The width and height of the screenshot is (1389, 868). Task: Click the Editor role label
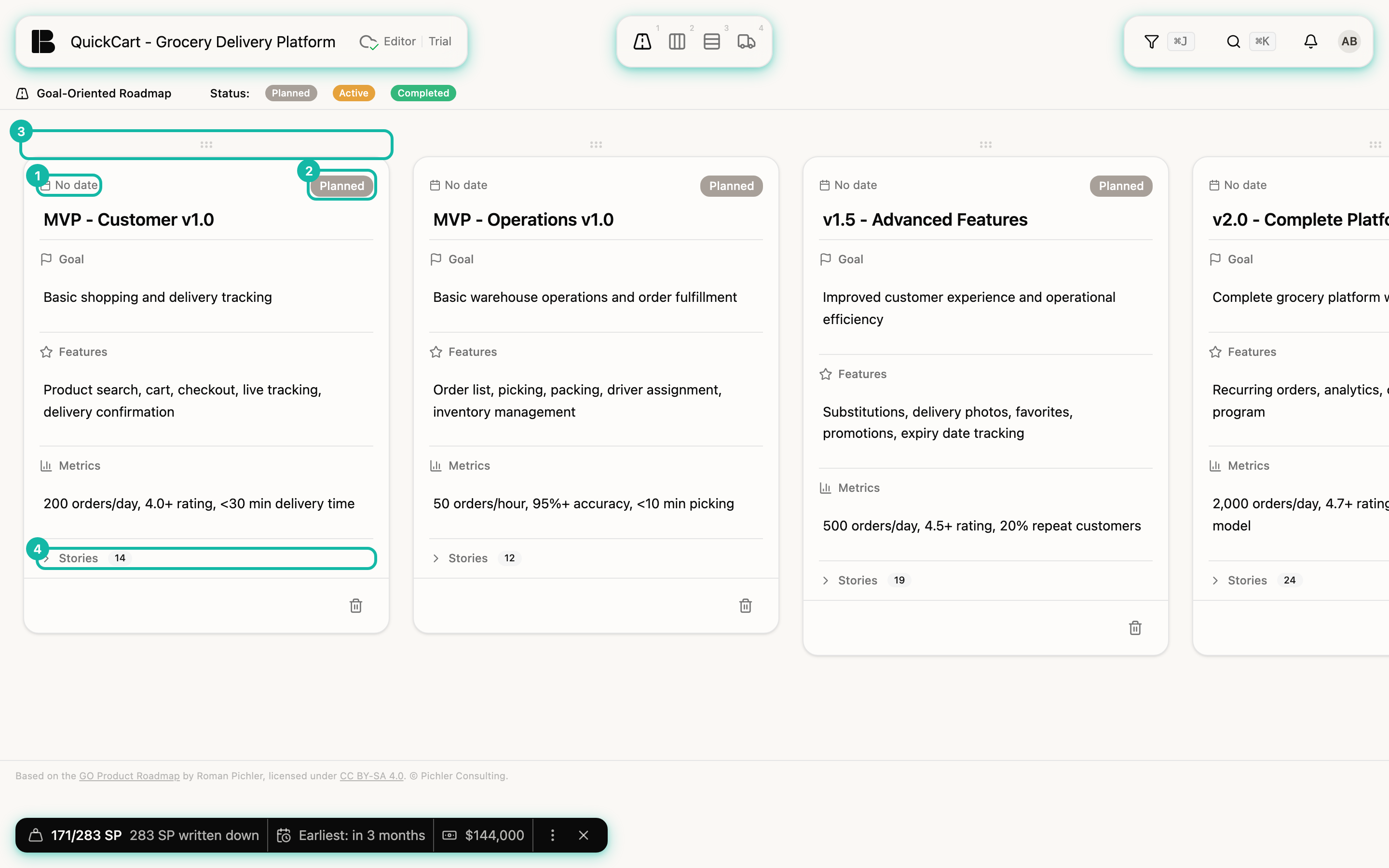(x=399, y=41)
